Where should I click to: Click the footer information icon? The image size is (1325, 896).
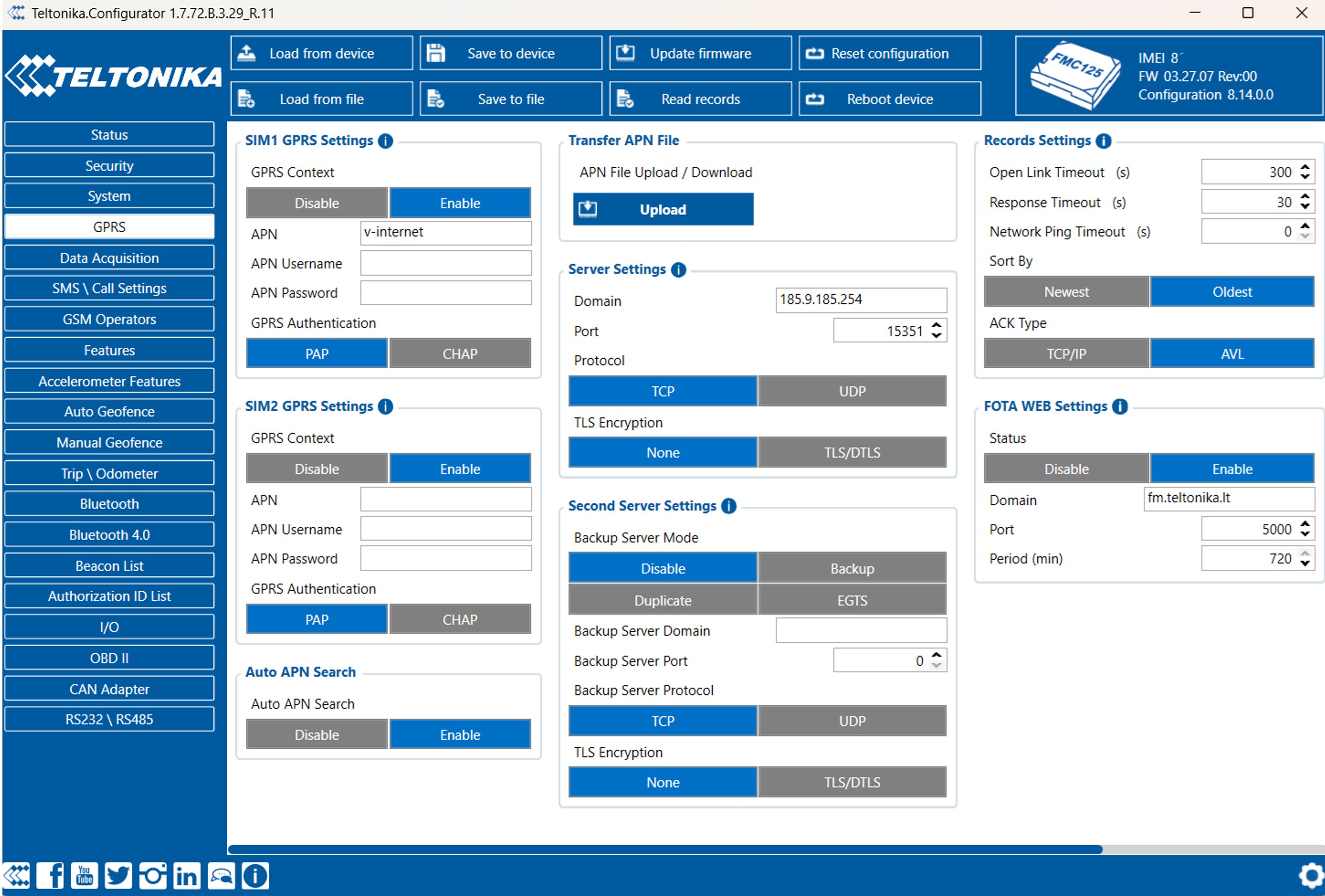point(256,876)
